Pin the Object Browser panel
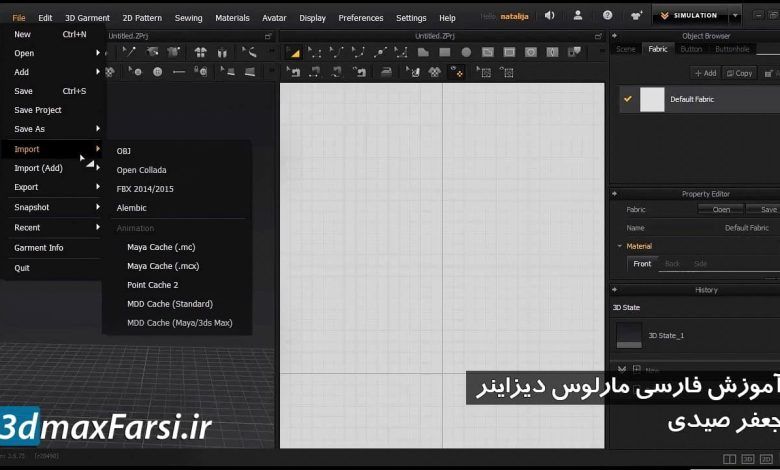The height and width of the screenshot is (470, 780). (x=614, y=36)
